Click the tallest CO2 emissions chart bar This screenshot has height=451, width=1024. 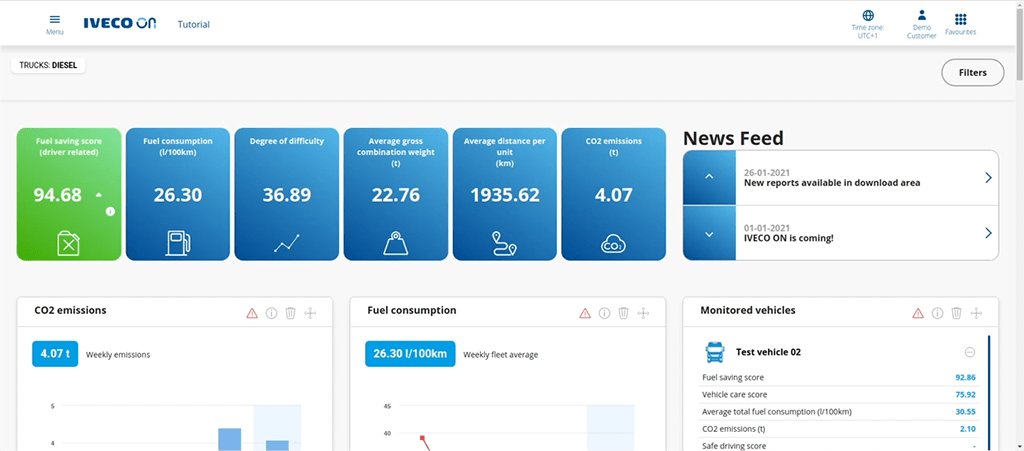(x=229, y=438)
